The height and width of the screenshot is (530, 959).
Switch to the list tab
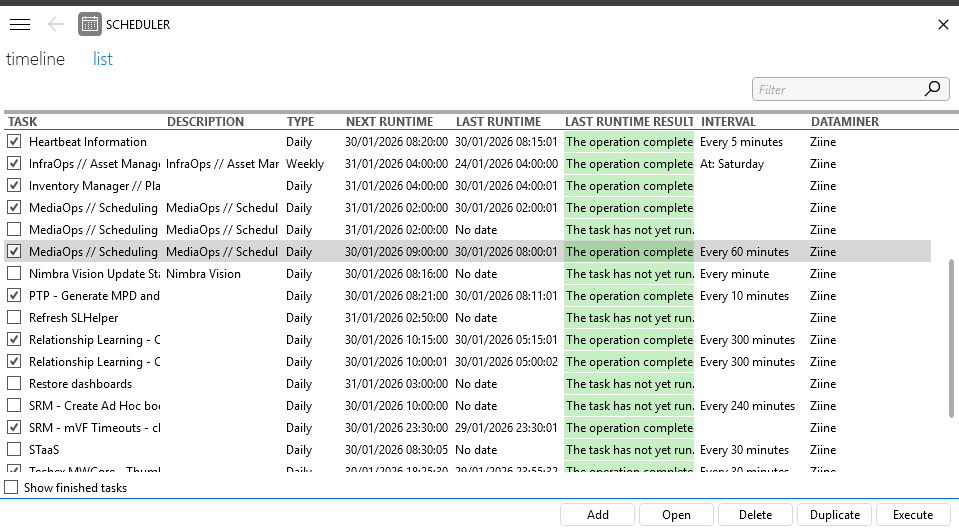103,59
